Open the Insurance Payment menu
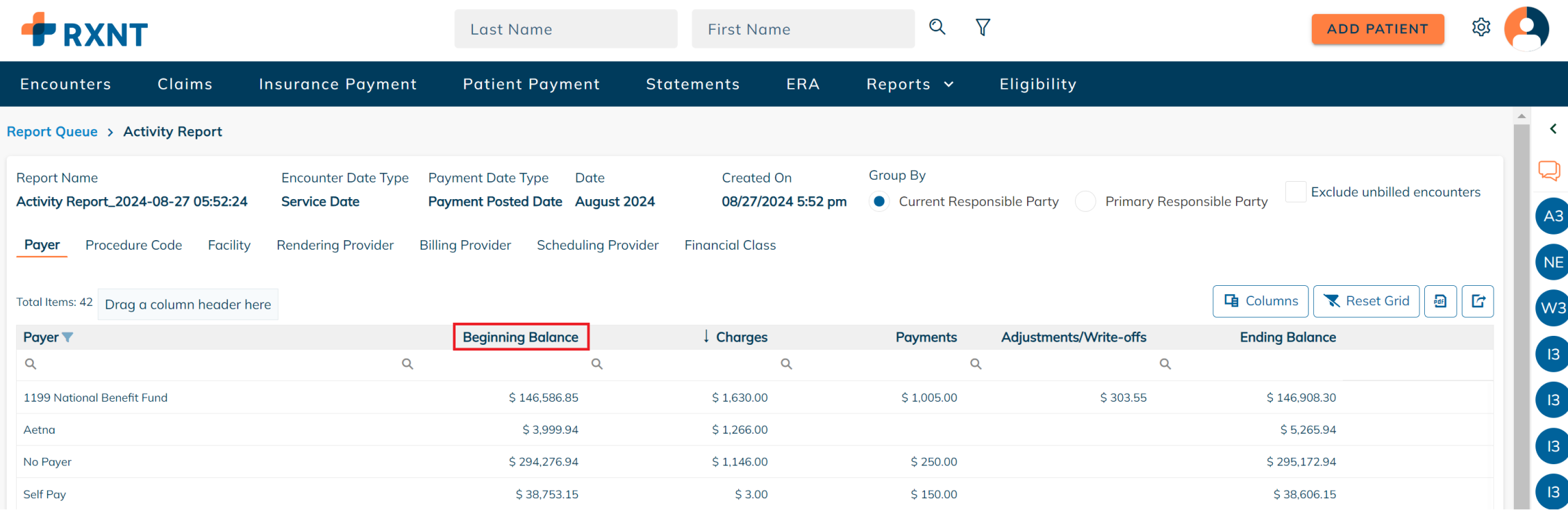This screenshot has width=1568, height=510. tap(337, 84)
